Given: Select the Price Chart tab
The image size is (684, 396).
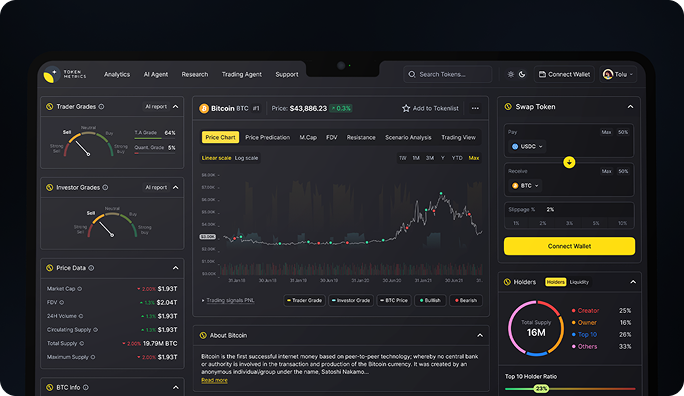Looking at the screenshot, I should click(220, 137).
